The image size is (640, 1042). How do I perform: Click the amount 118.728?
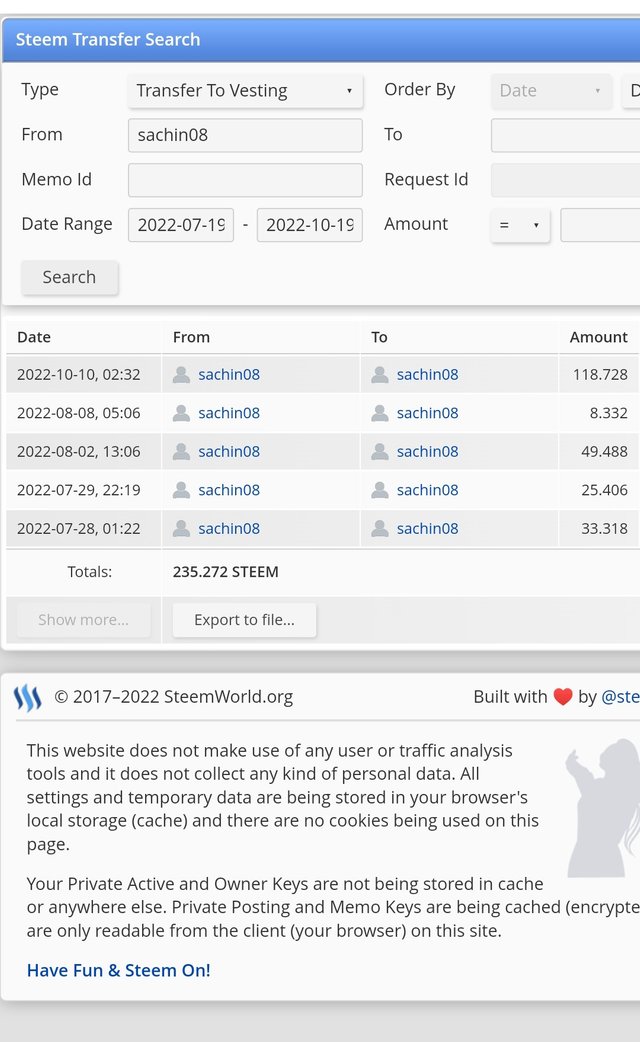tap(600, 375)
